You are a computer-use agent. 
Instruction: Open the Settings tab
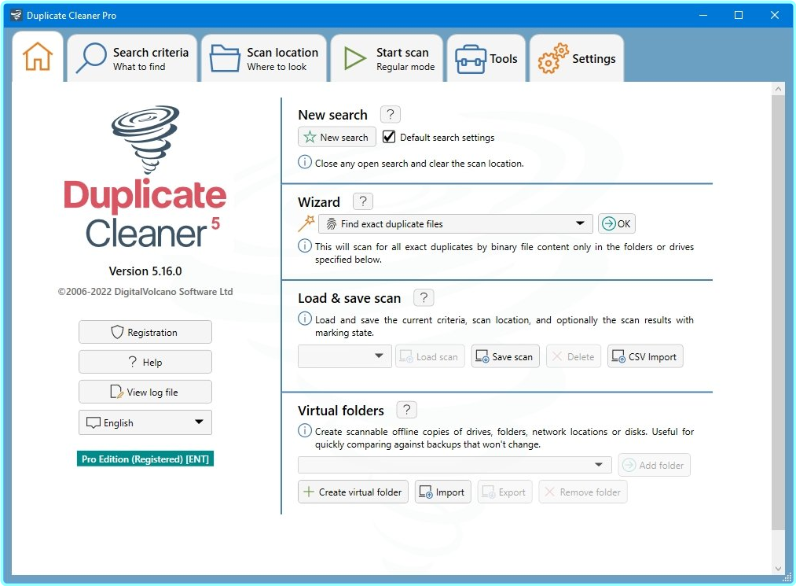(576, 59)
